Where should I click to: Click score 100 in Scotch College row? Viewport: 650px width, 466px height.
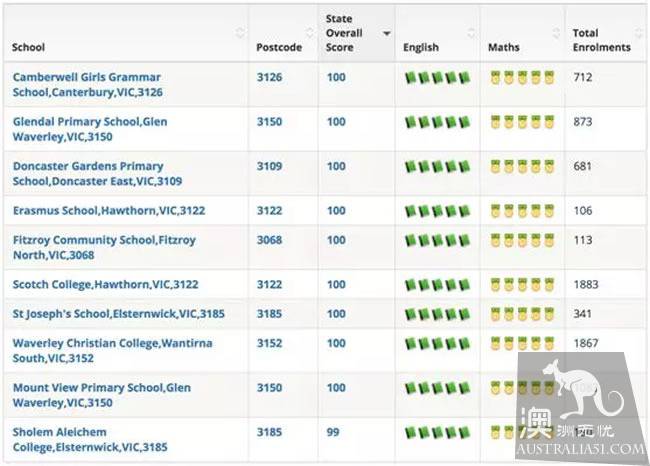336,284
